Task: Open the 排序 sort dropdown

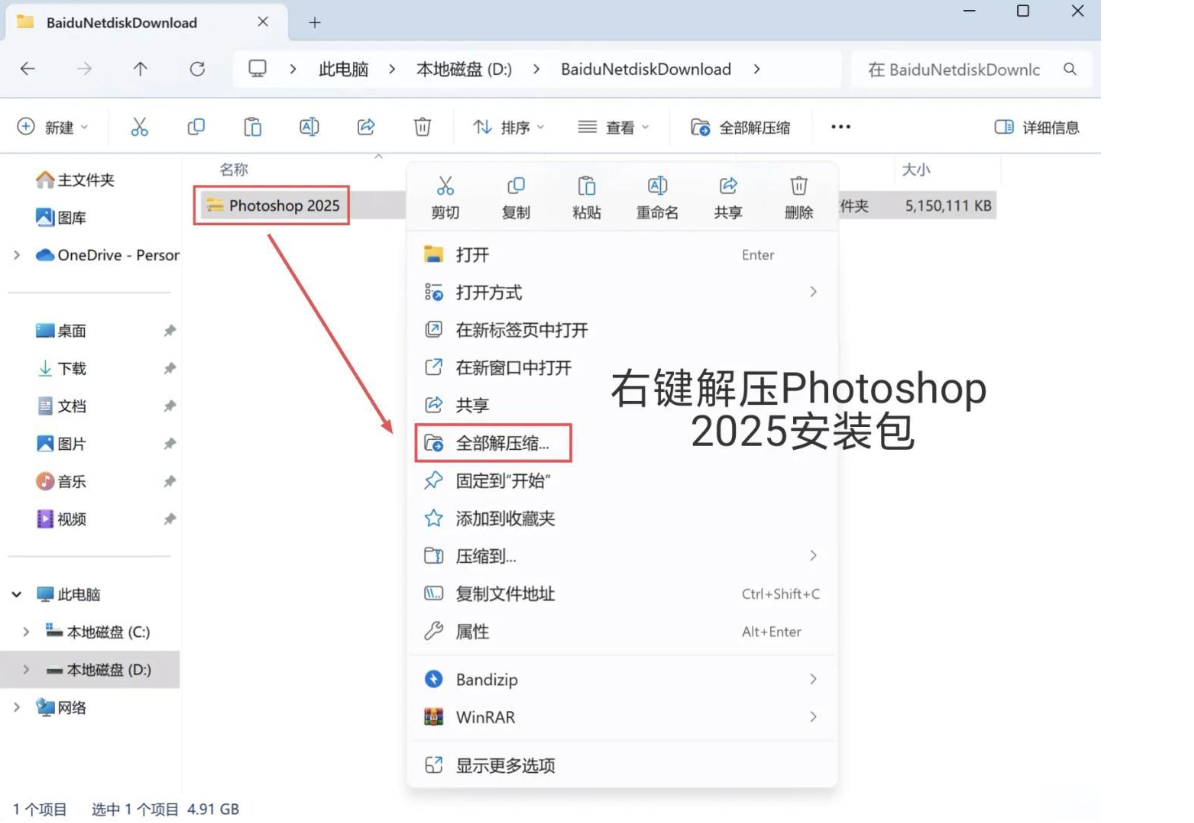Action: [508, 127]
